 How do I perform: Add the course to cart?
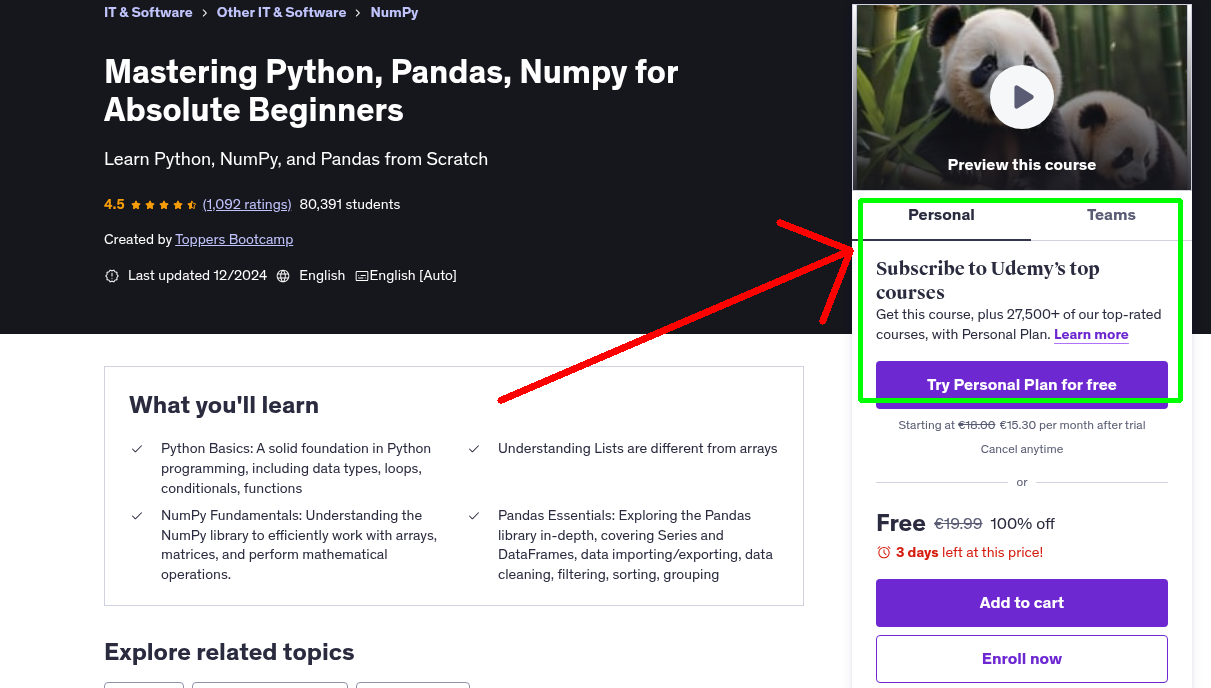click(x=1021, y=603)
